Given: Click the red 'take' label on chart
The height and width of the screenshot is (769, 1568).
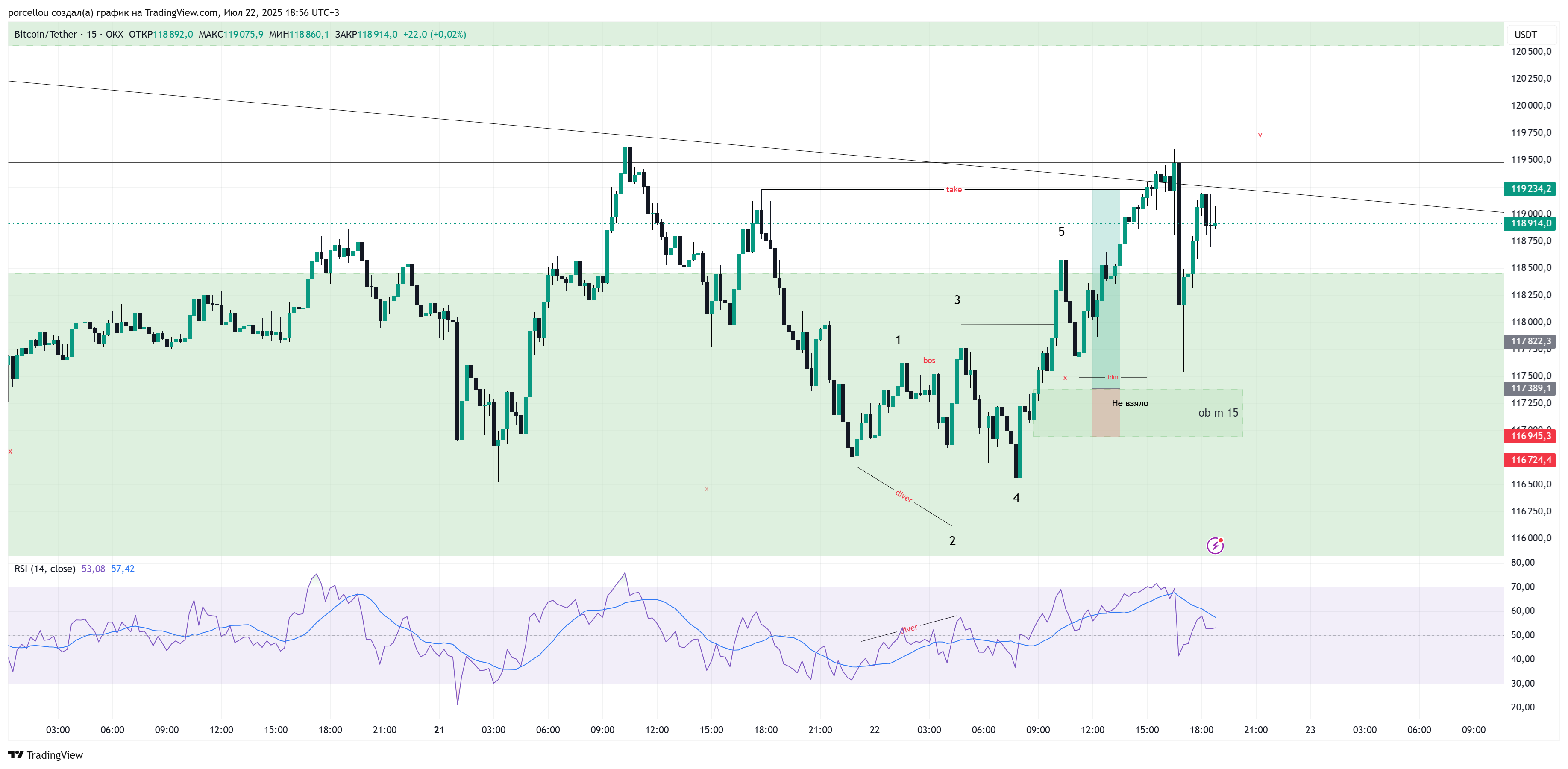Looking at the screenshot, I should click(954, 189).
